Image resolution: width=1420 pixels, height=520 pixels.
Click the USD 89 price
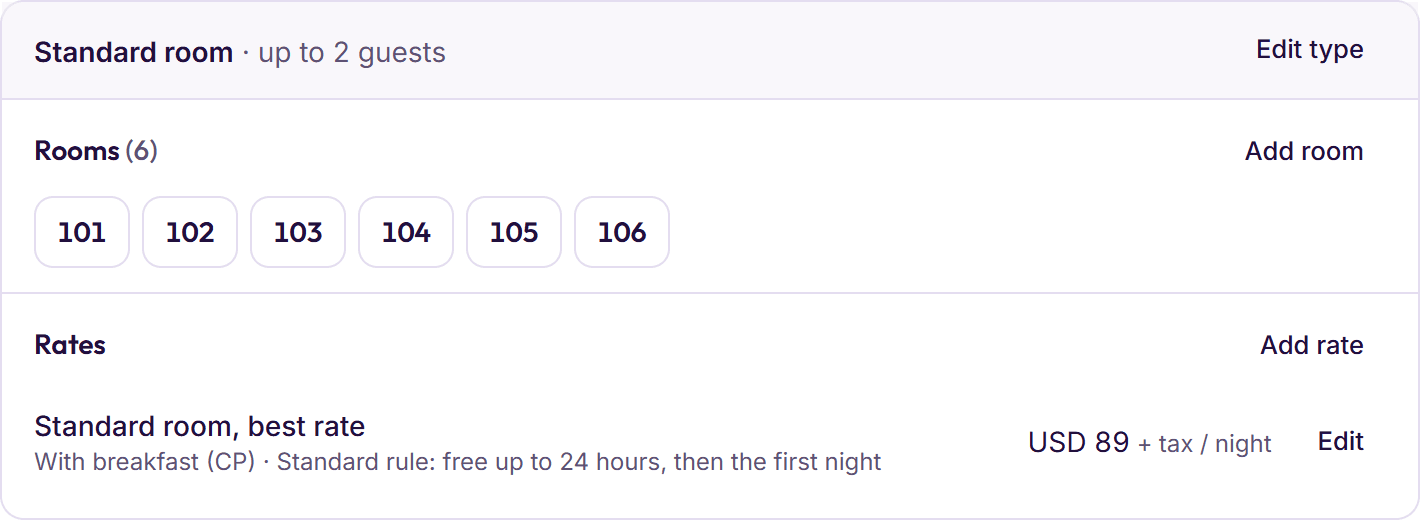tap(1079, 442)
